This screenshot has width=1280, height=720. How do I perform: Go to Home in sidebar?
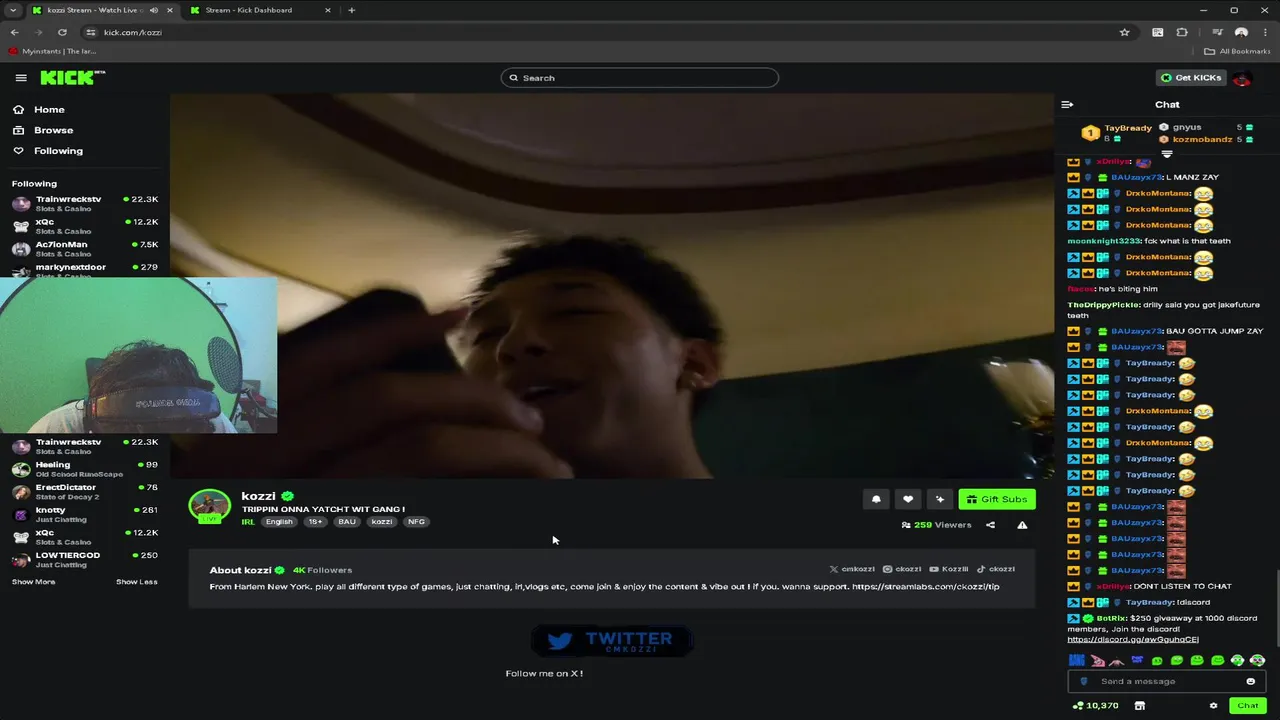pos(39,110)
